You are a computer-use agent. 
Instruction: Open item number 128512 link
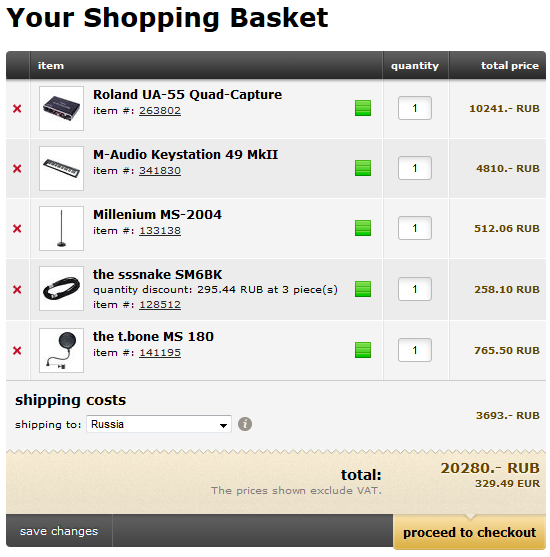(x=160, y=305)
